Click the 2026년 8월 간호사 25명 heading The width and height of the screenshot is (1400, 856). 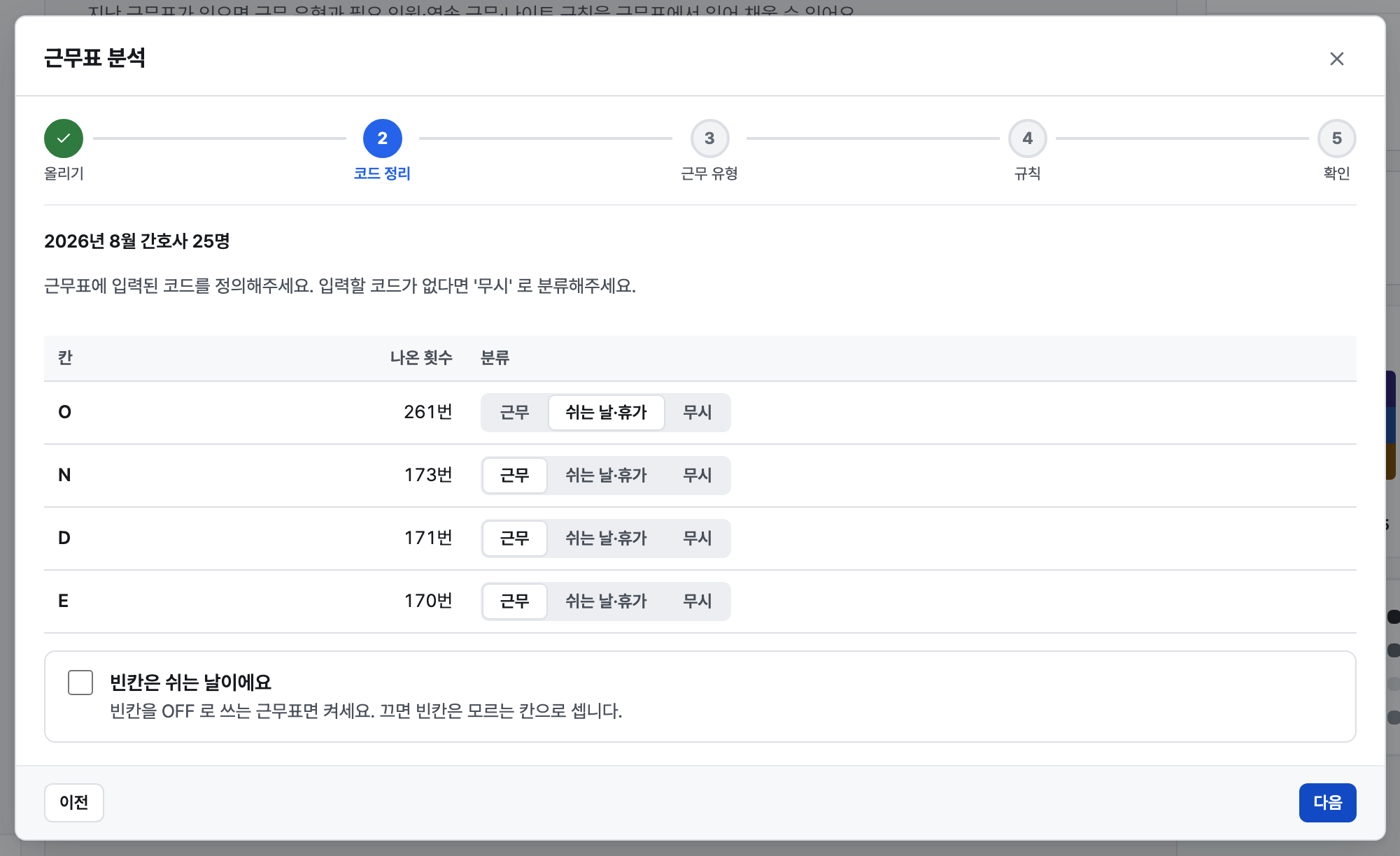[x=137, y=241]
